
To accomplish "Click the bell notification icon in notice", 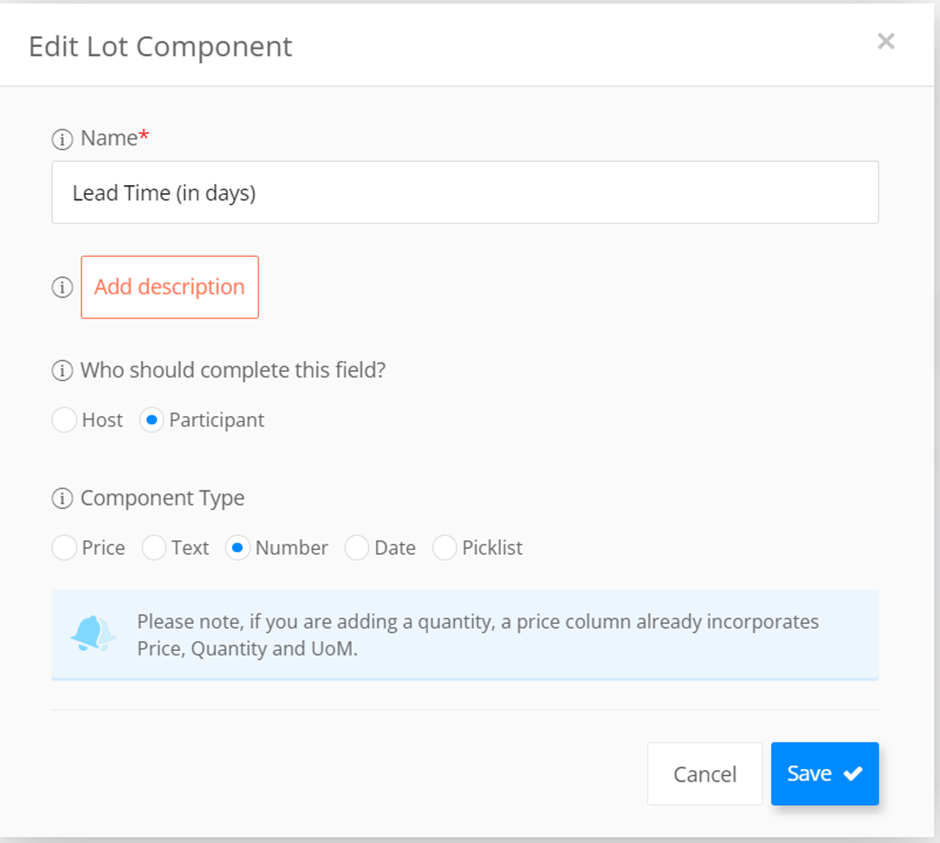I will click(93, 634).
